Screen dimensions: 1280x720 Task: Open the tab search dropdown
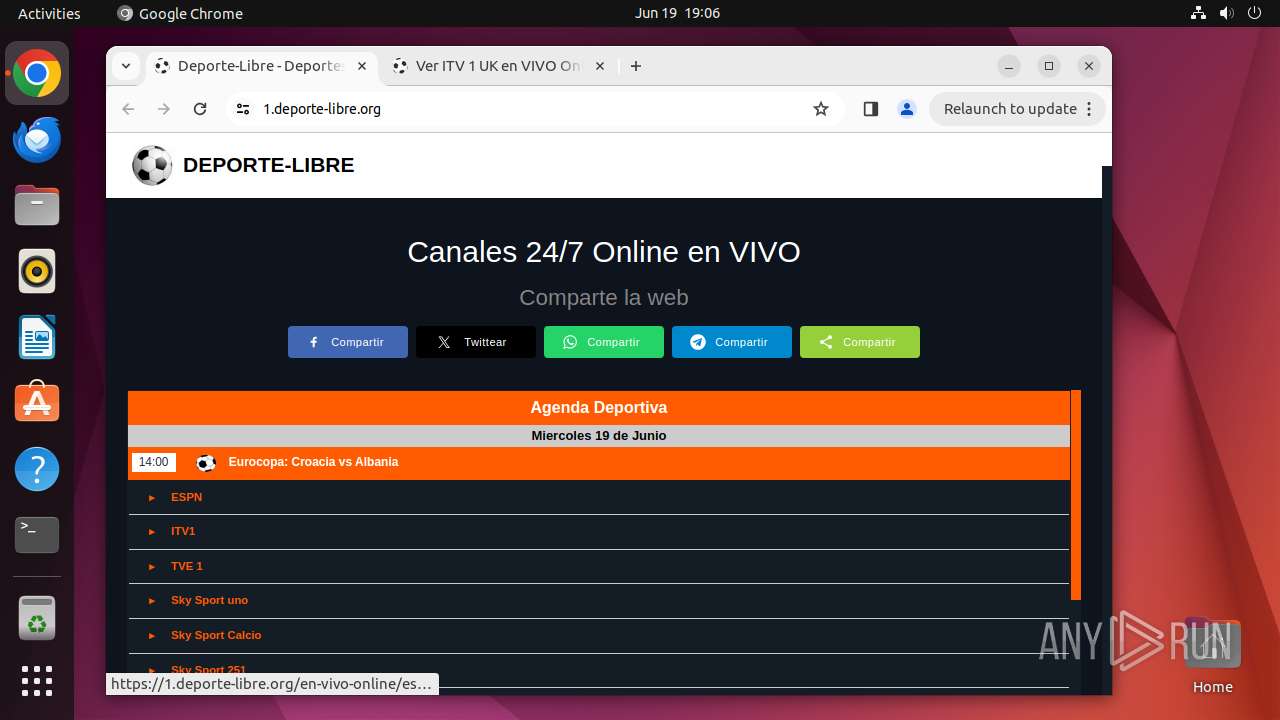pyautogui.click(x=125, y=66)
